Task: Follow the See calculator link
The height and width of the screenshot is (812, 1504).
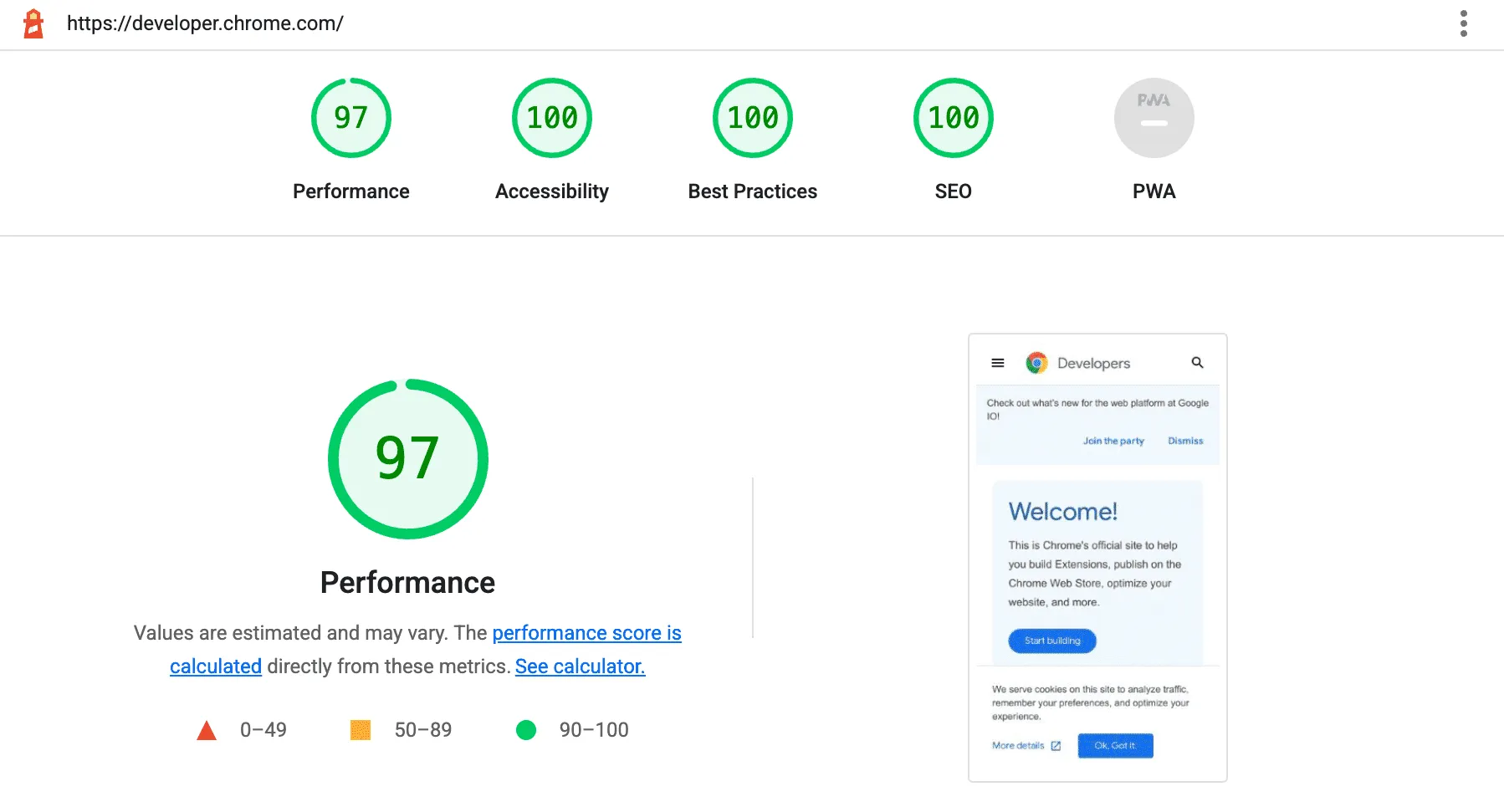Action: point(580,666)
